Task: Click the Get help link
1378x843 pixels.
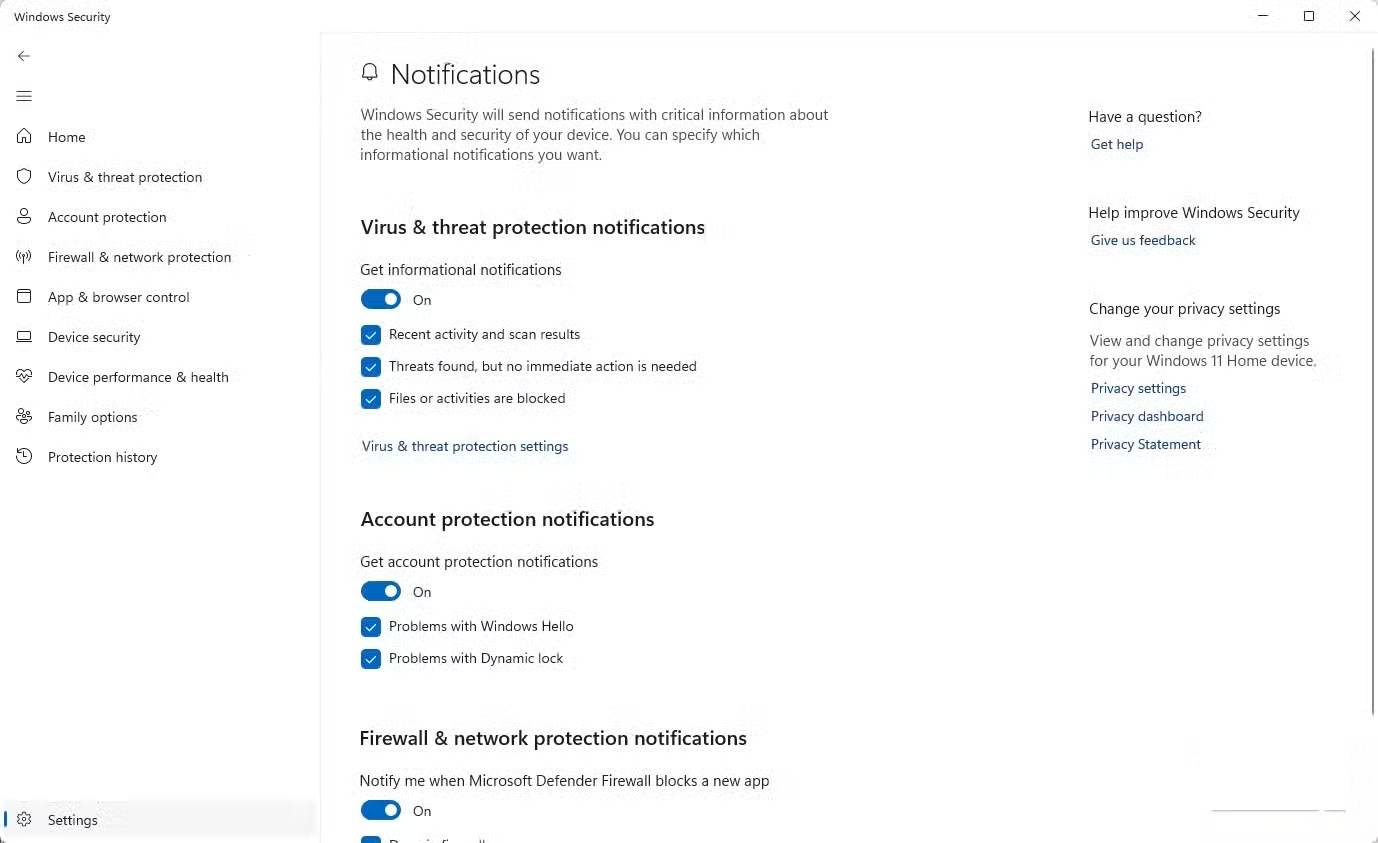Action: coord(1117,145)
